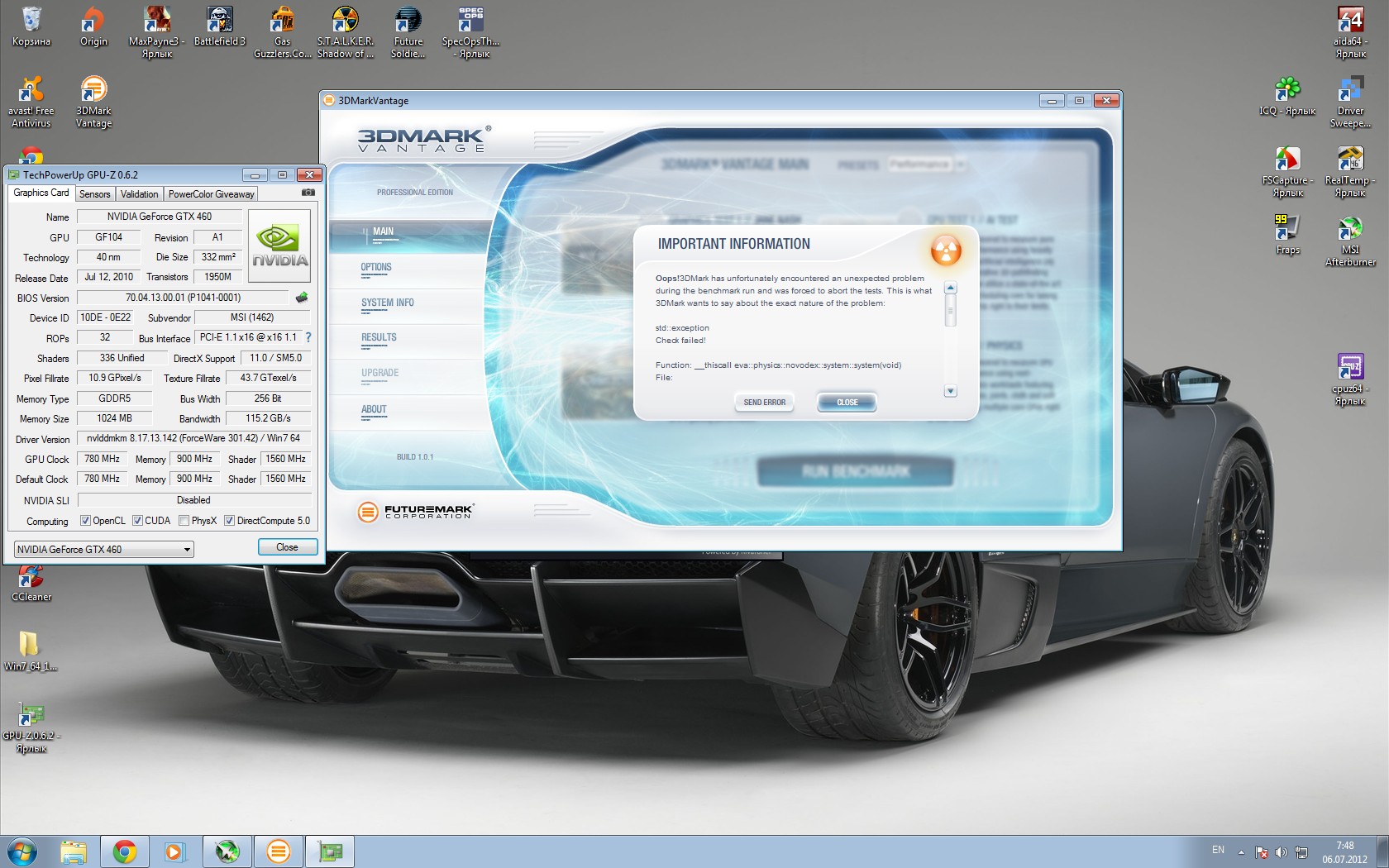Viewport: 1389px width, 868px height.
Task: Toggle the OpenCL checkbox
Action: pyautogui.click(x=85, y=521)
